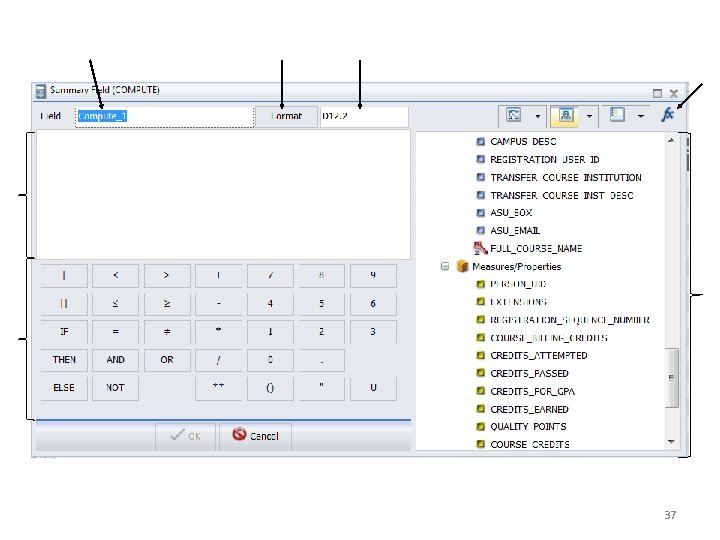The height and width of the screenshot is (540, 720).
Task: Click the THEN keypad button
Action: pos(64,360)
